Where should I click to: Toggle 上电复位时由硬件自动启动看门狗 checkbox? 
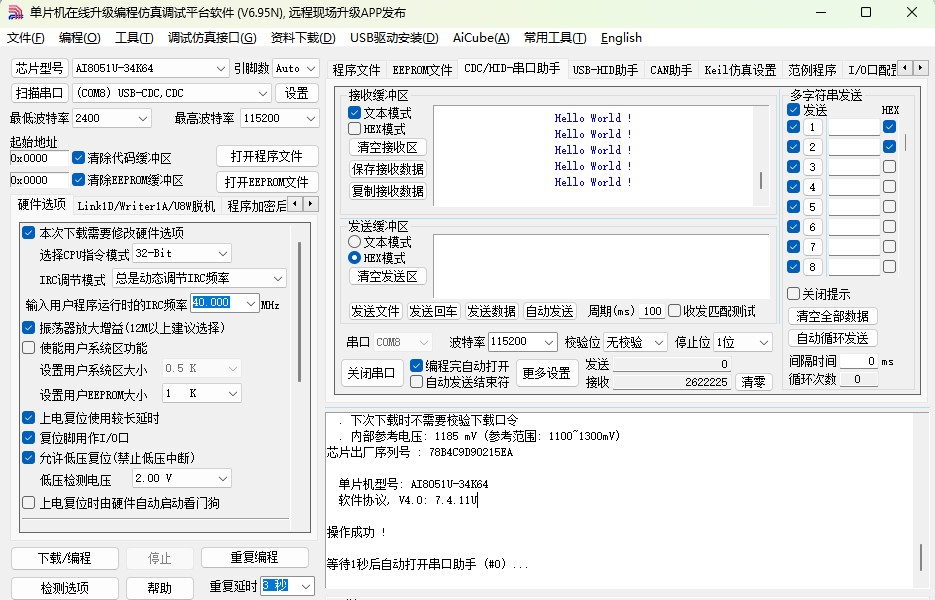coord(28,503)
